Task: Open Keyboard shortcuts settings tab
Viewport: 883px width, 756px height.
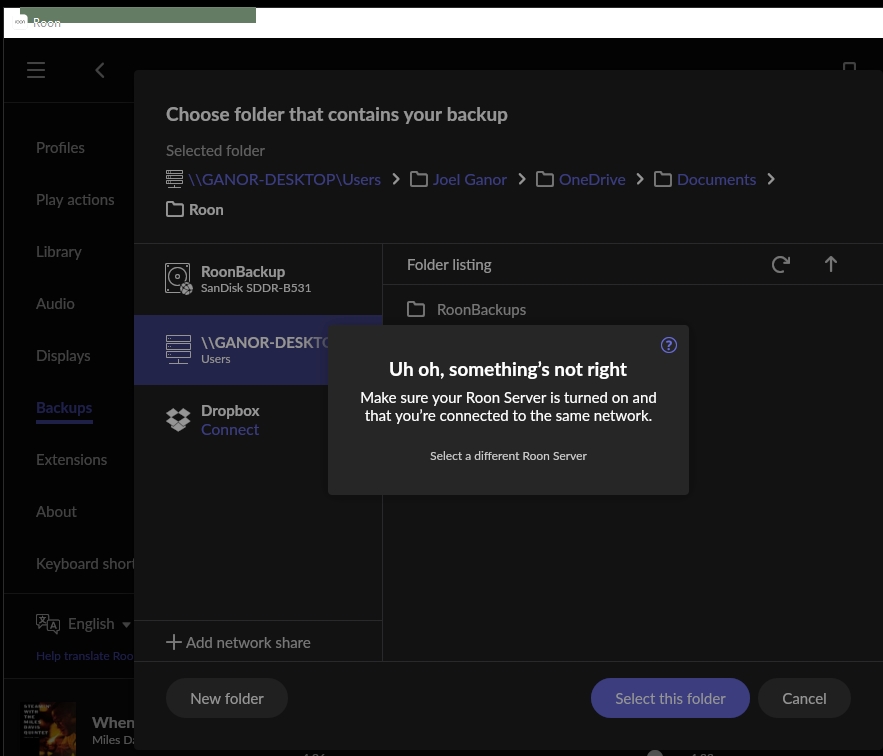Action: [85, 564]
